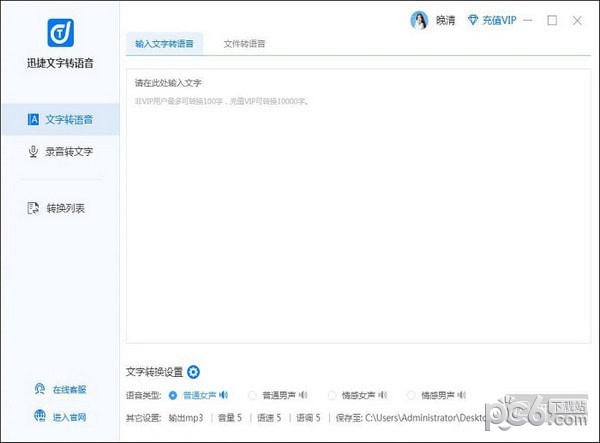
Task: Click the 输出mp3 output format setting
Action: pyautogui.click(x=186, y=418)
